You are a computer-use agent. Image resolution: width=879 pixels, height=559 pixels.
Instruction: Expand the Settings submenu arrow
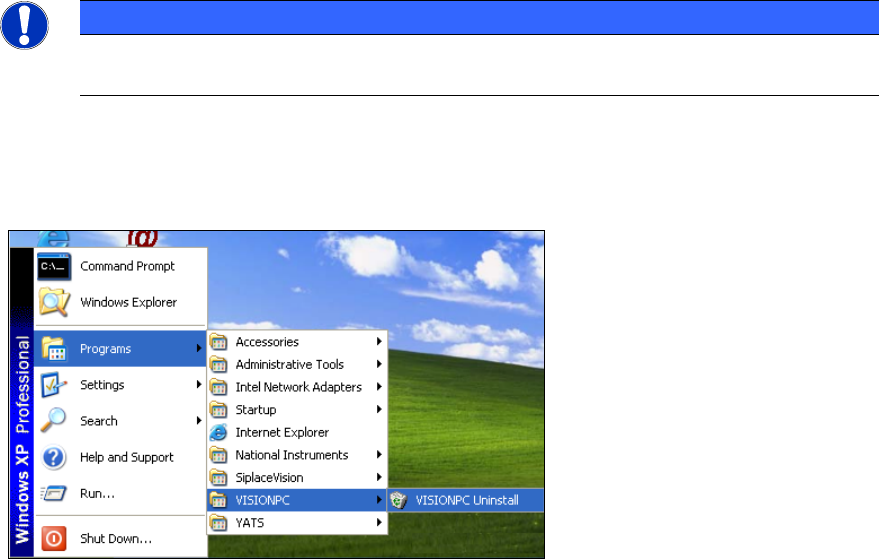click(198, 384)
